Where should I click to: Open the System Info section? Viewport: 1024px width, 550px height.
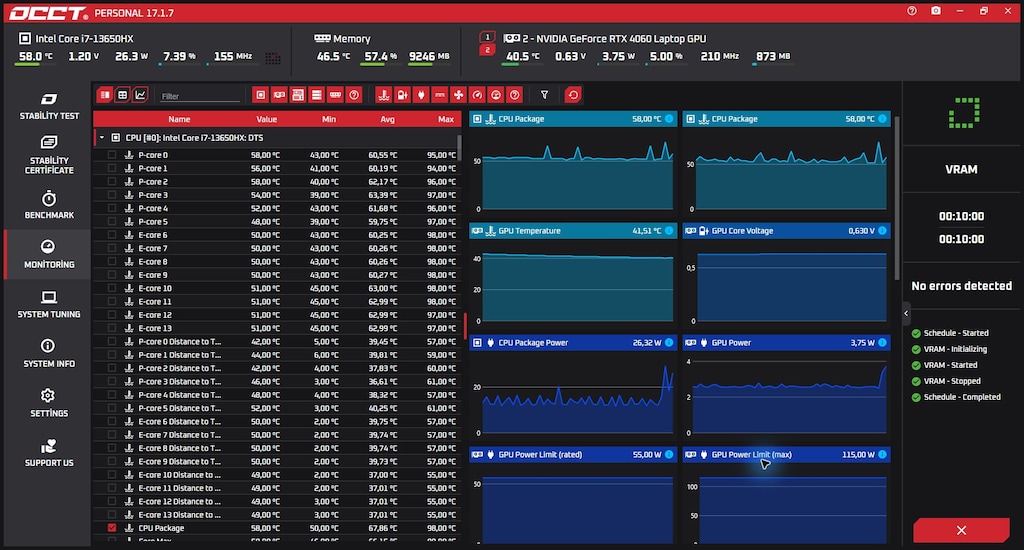(x=49, y=354)
